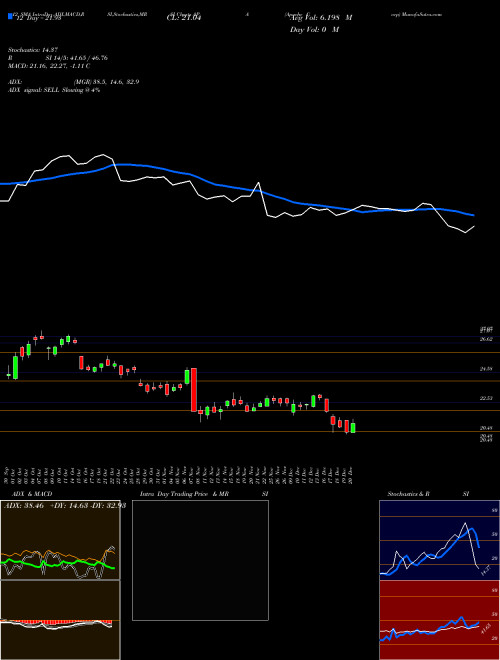The width and height of the screenshot is (500, 660).
Task: Click the 'ADX: 38.46 +DY: 14.63 -DY: 32.93' header
Action: point(65,506)
